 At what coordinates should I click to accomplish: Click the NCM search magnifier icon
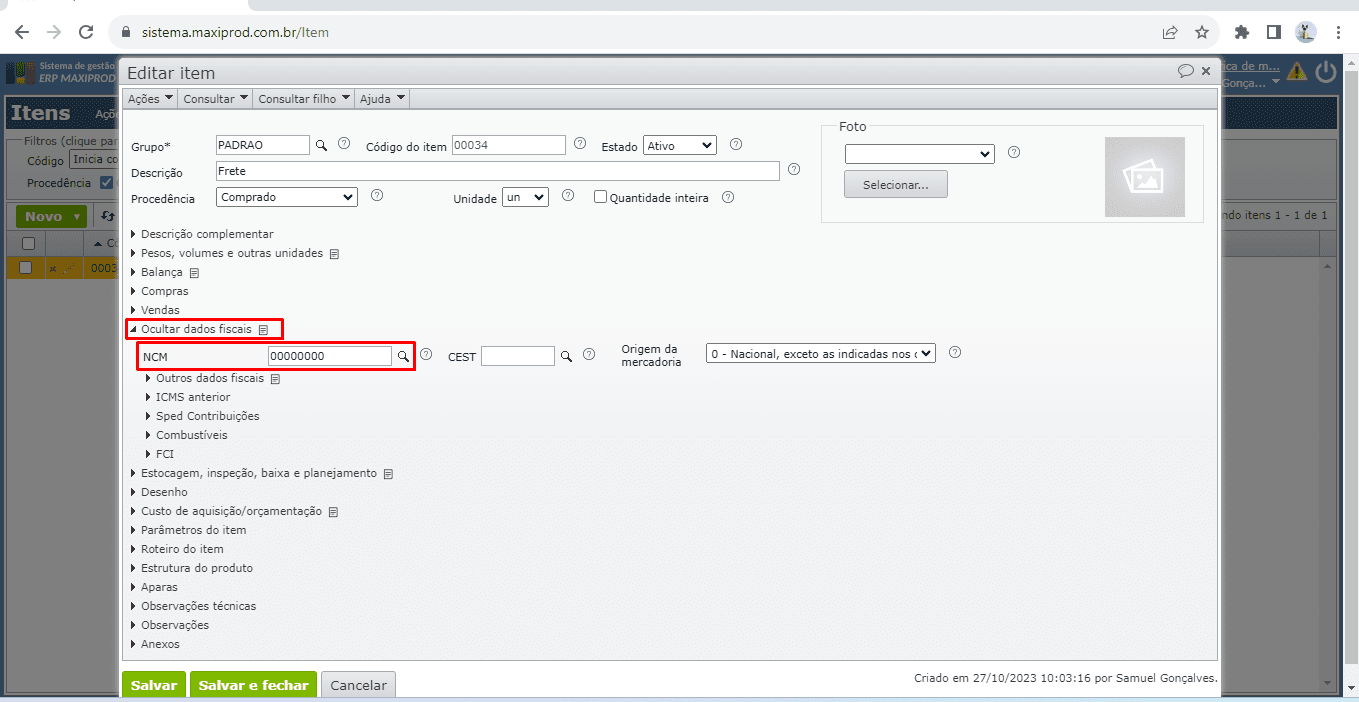click(x=404, y=355)
